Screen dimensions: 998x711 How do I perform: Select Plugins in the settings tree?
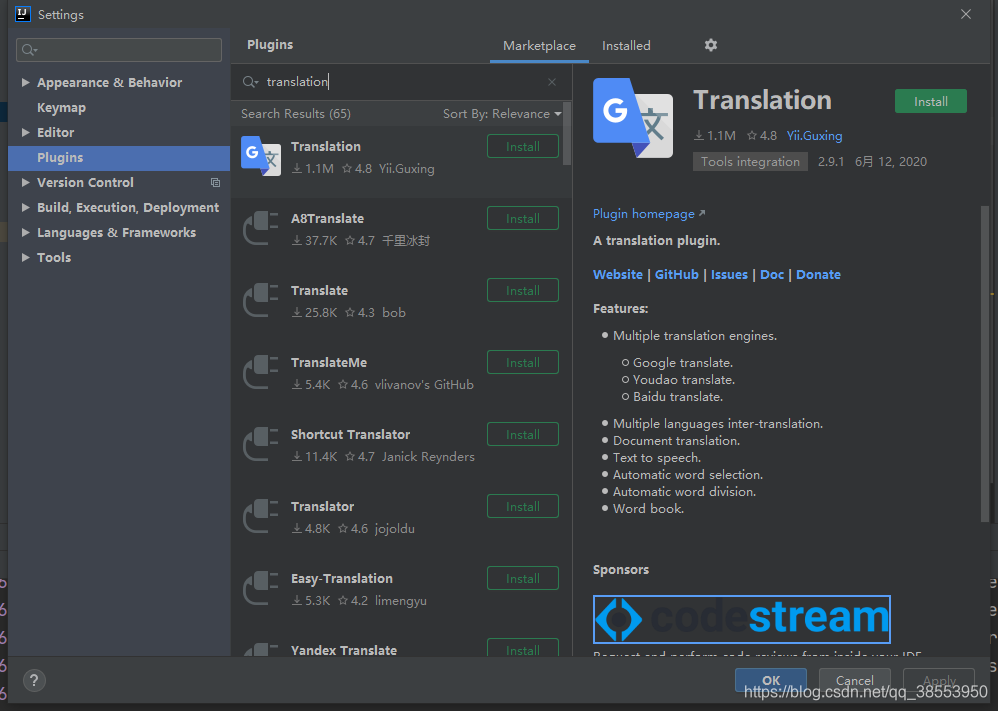pos(119,158)
